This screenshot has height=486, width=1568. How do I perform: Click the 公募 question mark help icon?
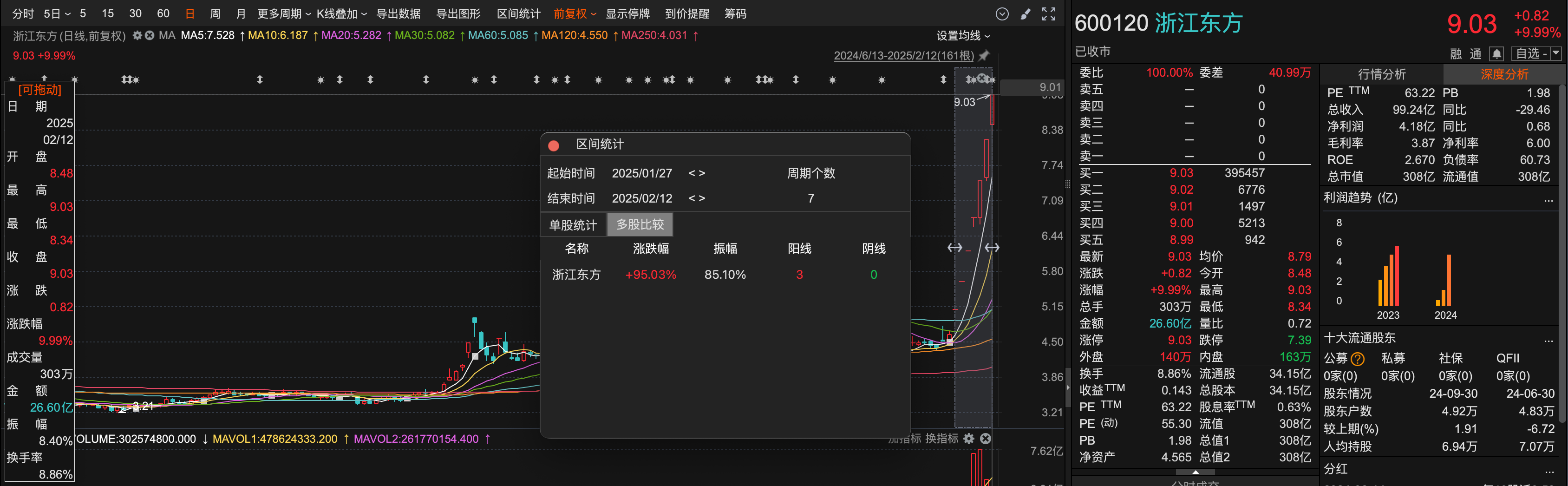click(x=1358, y=359)
